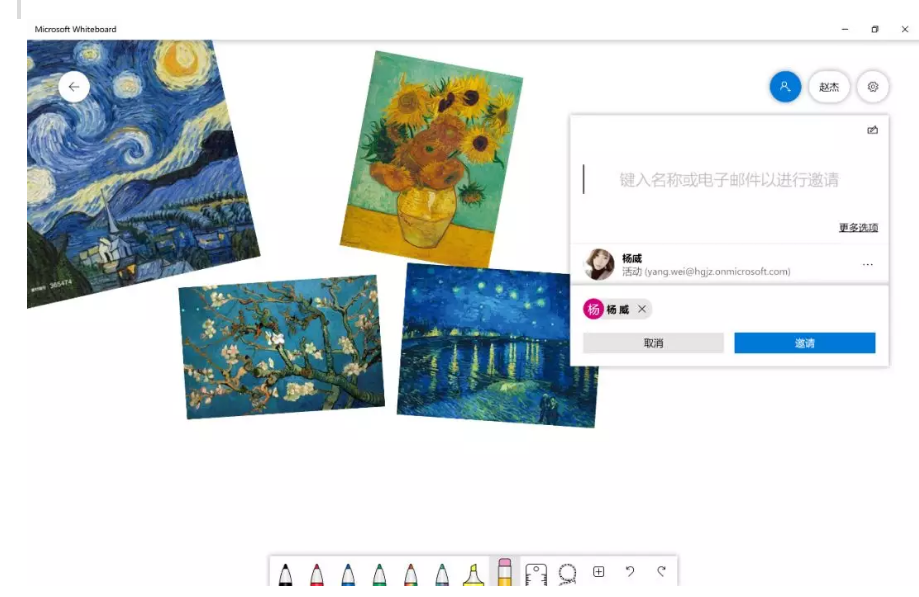Select the black pen tool
The width and height of the screenshot is (919, 597).
coord(285,574)
